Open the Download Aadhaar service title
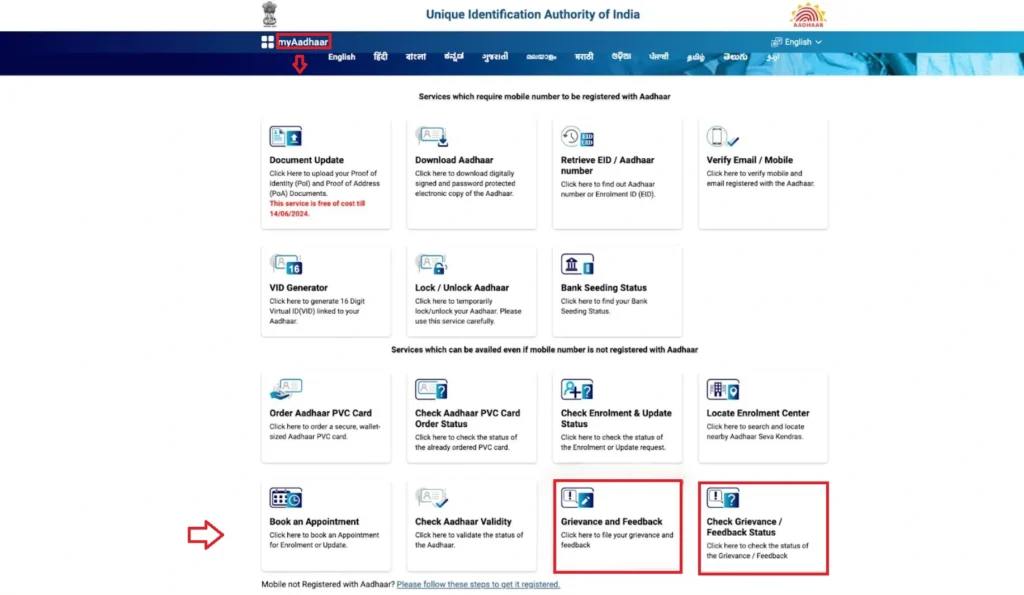 (x=454, y=160)
